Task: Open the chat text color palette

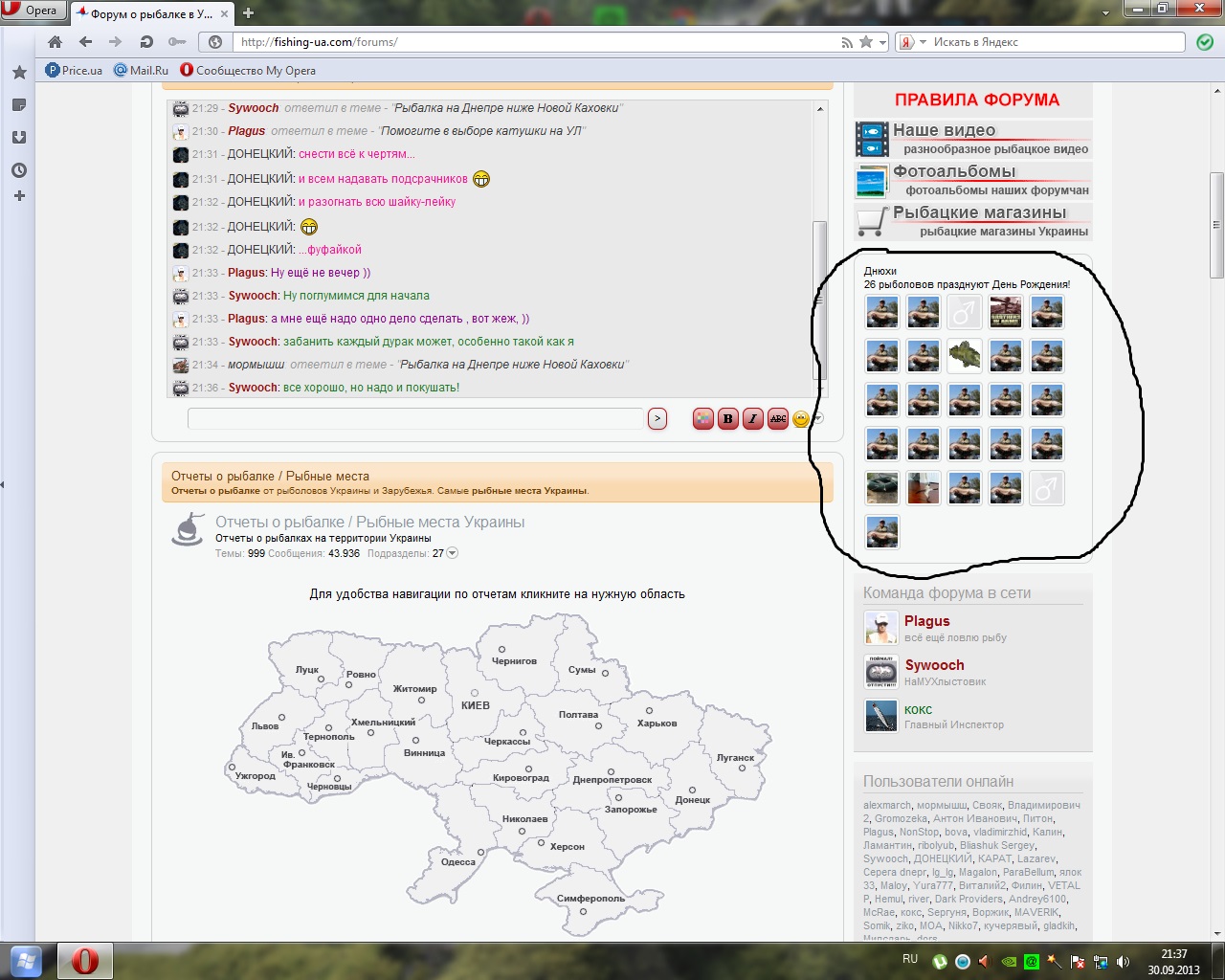Action: [703, 418]
